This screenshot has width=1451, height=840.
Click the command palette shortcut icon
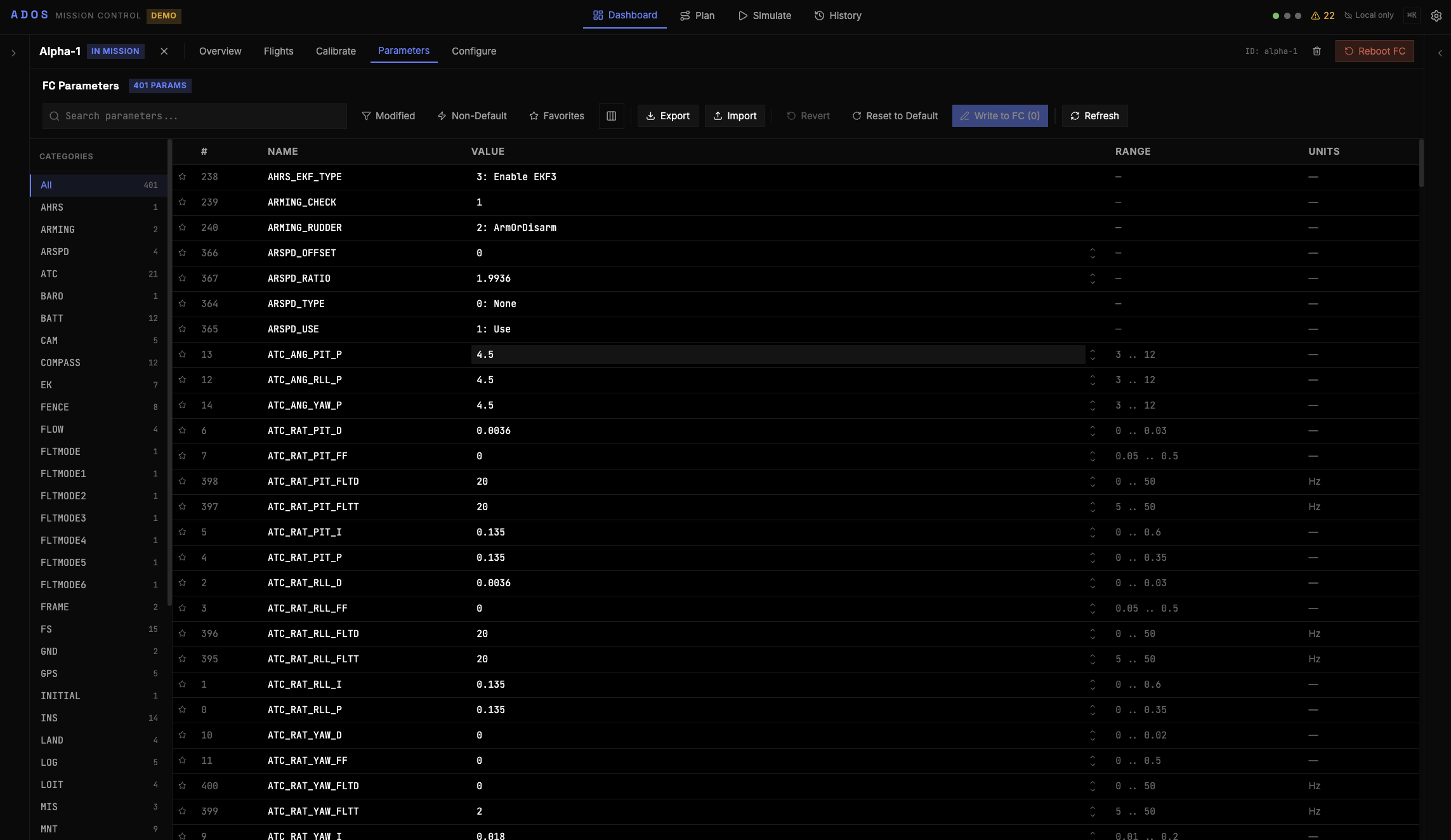click(x=1412, y=16)
